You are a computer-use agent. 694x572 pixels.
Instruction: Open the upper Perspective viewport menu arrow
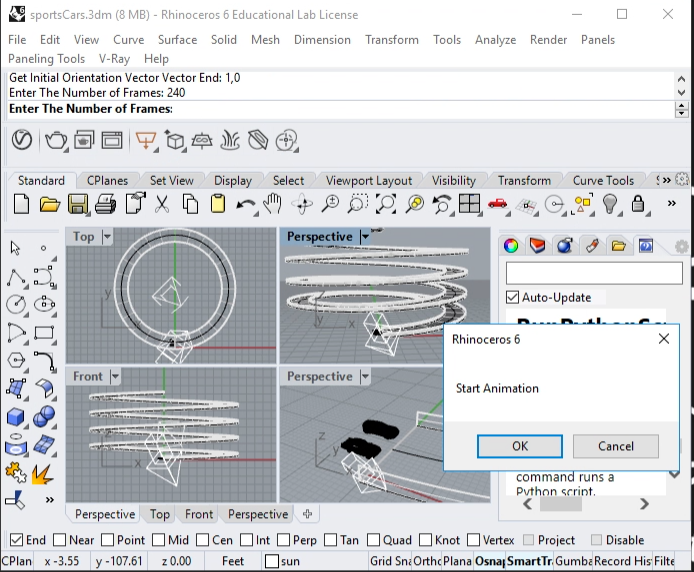tap(366, 237)
